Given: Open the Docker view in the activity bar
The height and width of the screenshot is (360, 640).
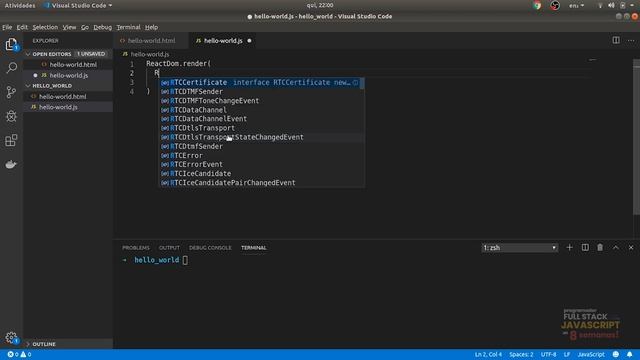Looking at the screenshot, I should [x=11, y=164].
